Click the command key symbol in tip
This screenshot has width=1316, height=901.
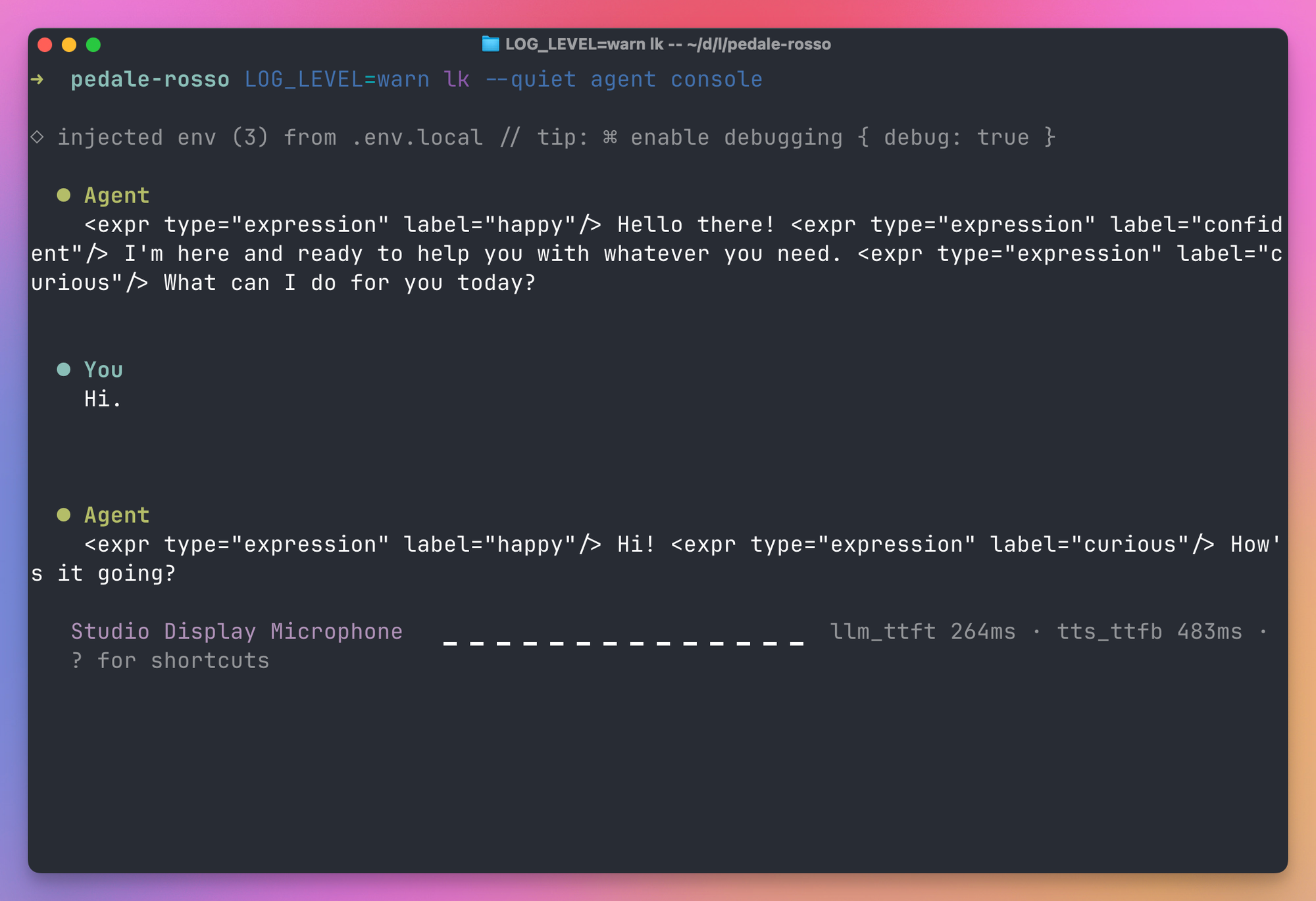pyautogui.click(x=610, y=137)
